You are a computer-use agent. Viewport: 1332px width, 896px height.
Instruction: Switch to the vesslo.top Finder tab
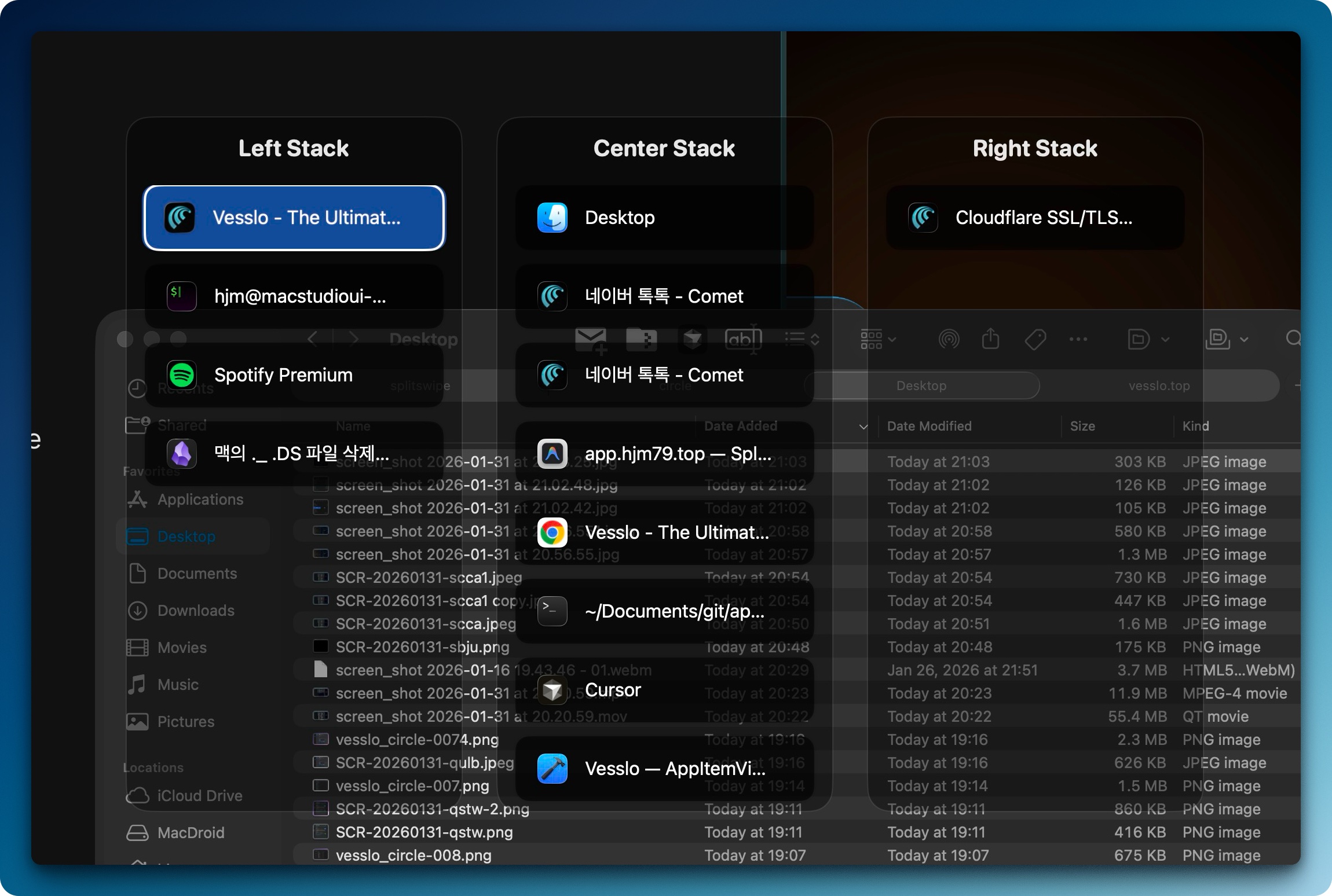pos(1159,385)
